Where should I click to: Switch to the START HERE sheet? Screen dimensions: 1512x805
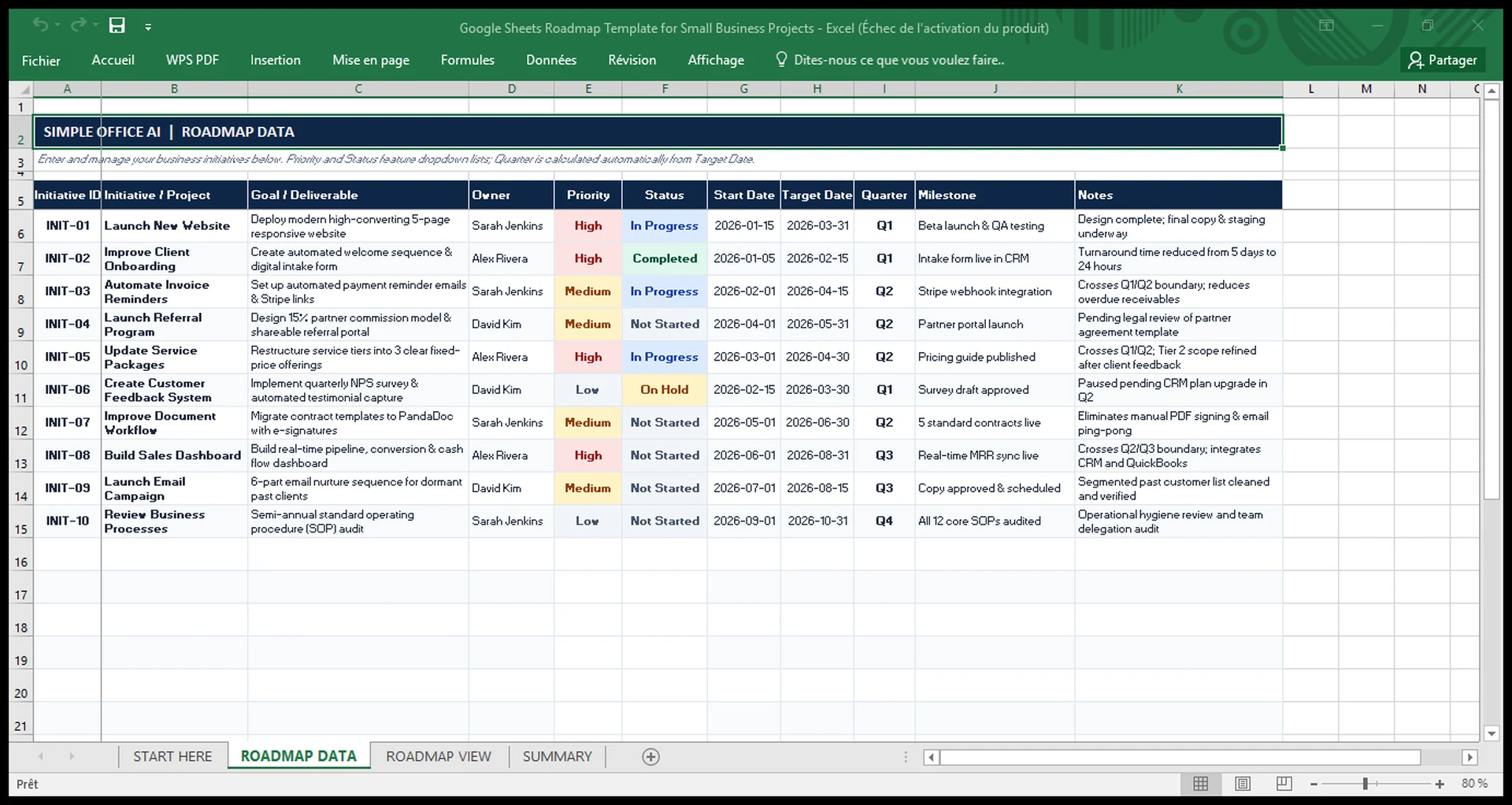(x=172, y=757)
